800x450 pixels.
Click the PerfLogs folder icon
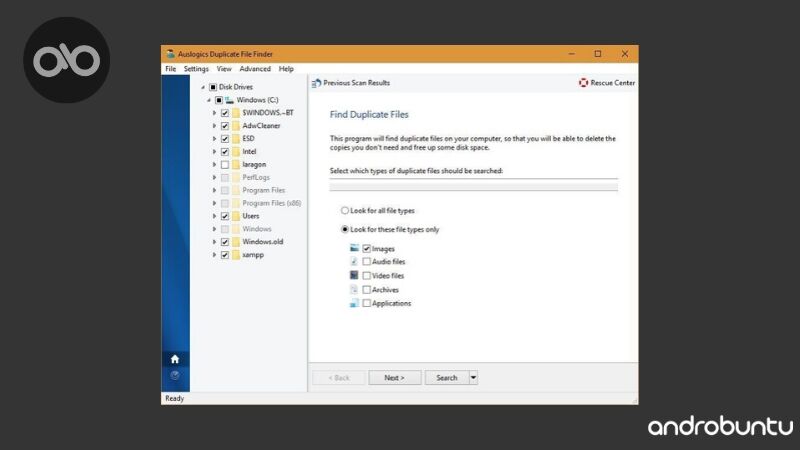pyautogui.click(x=236, y=177)
